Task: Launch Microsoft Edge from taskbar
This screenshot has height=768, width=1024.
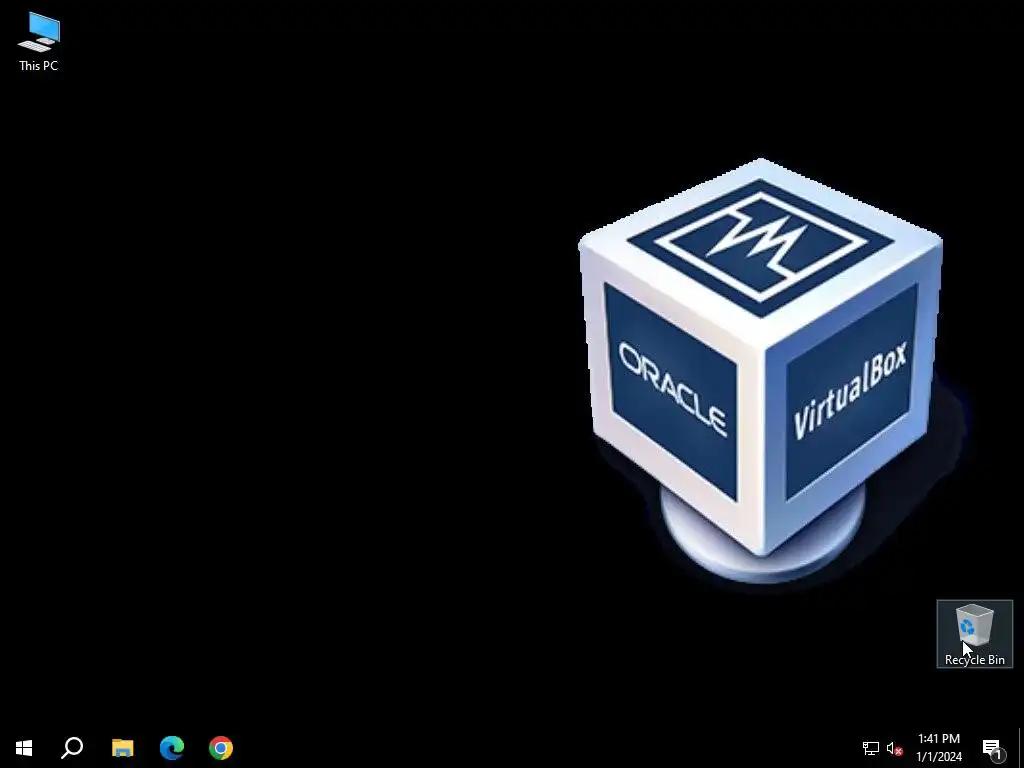Action: pos(172,748)
